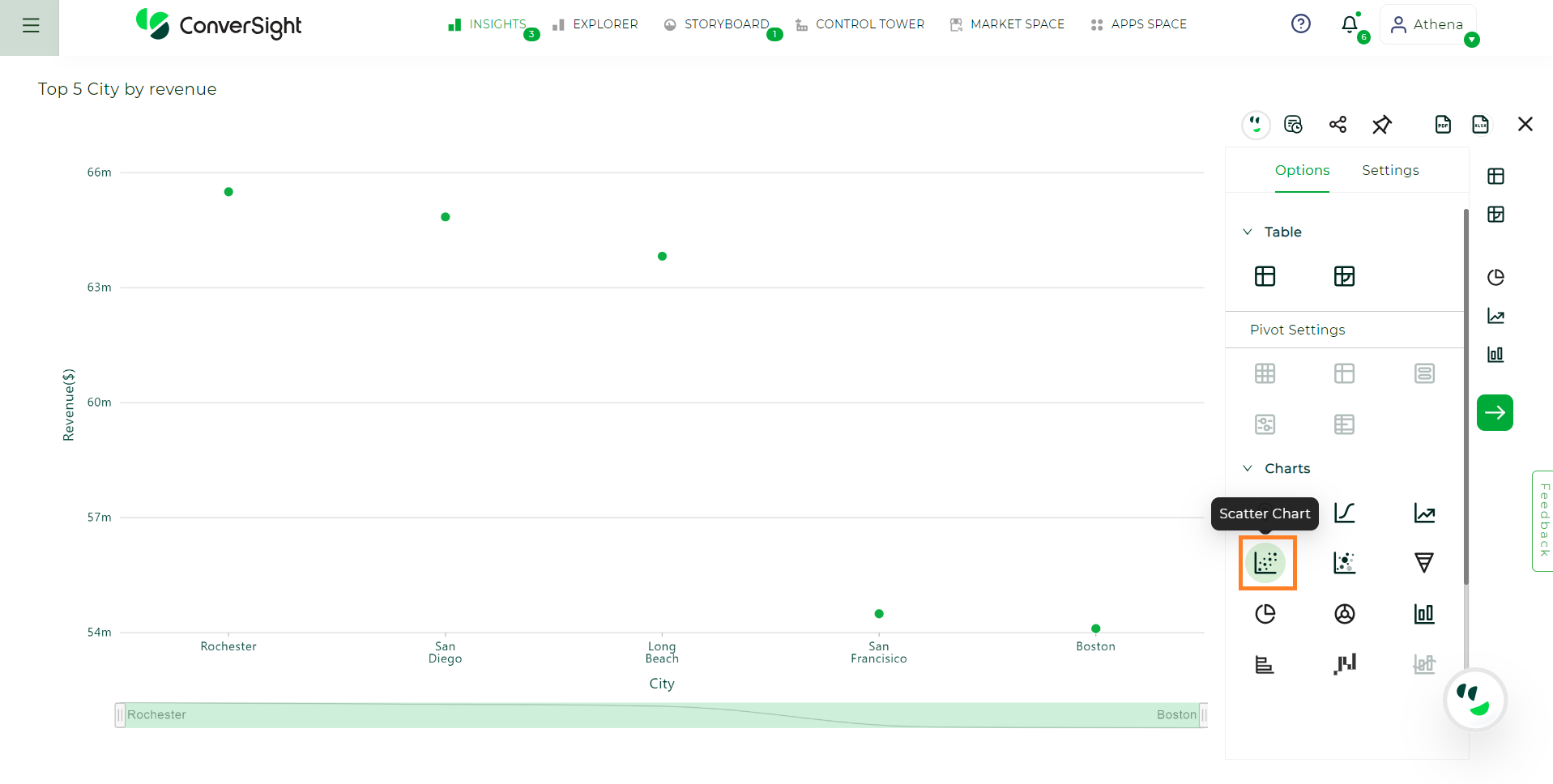Click the Pivot Settings header
Viewport: 1553px width, 784px height.
click(1297, 330)
